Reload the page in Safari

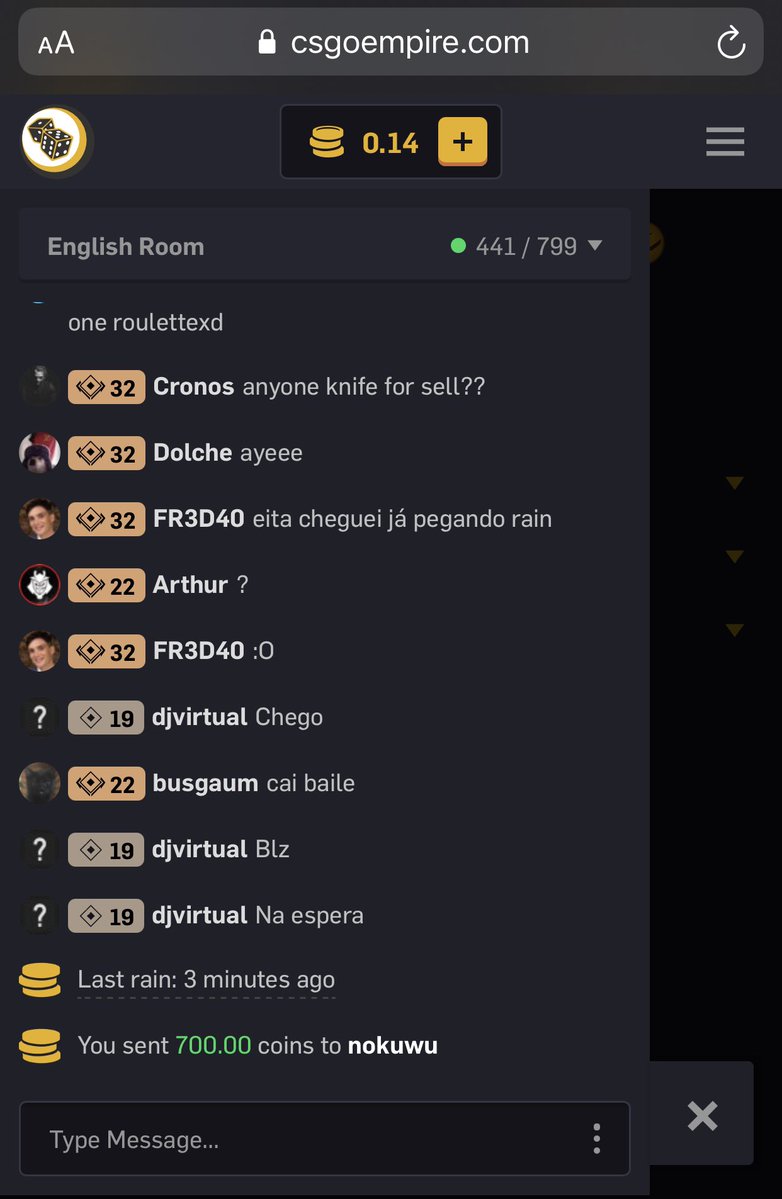click(x=731, y=42)
